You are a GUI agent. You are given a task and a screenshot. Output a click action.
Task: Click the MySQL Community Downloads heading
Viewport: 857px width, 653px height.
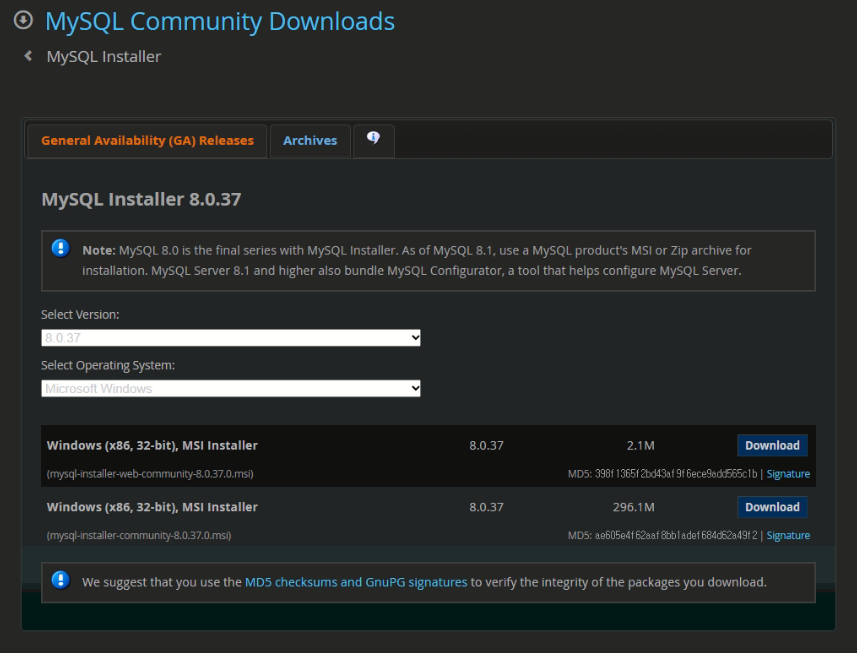point(220,21)
